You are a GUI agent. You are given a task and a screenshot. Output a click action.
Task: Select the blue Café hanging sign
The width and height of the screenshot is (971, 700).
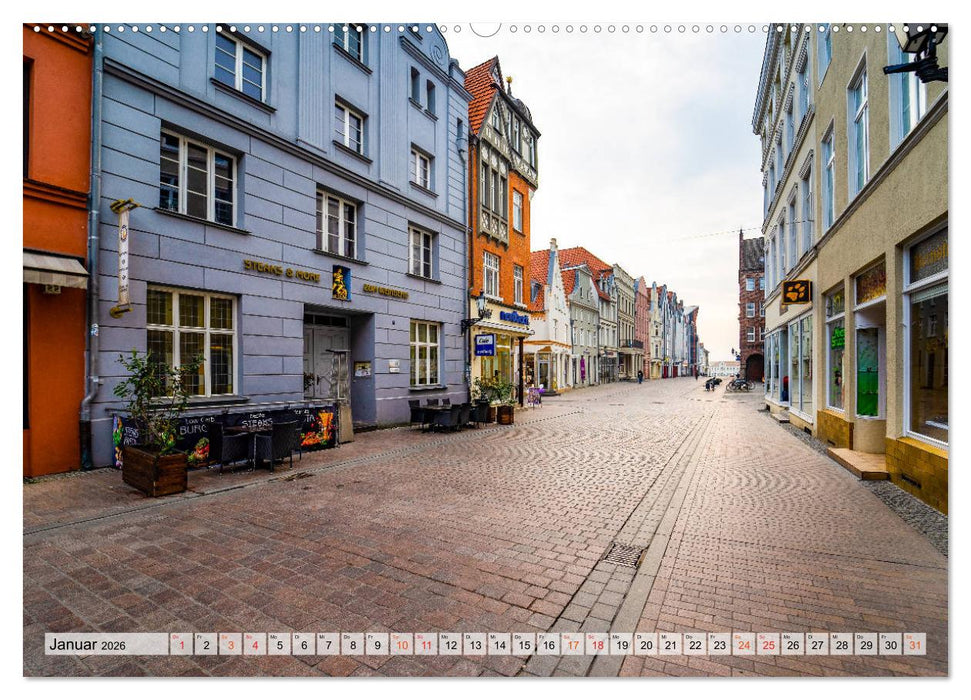pos(484,346)
